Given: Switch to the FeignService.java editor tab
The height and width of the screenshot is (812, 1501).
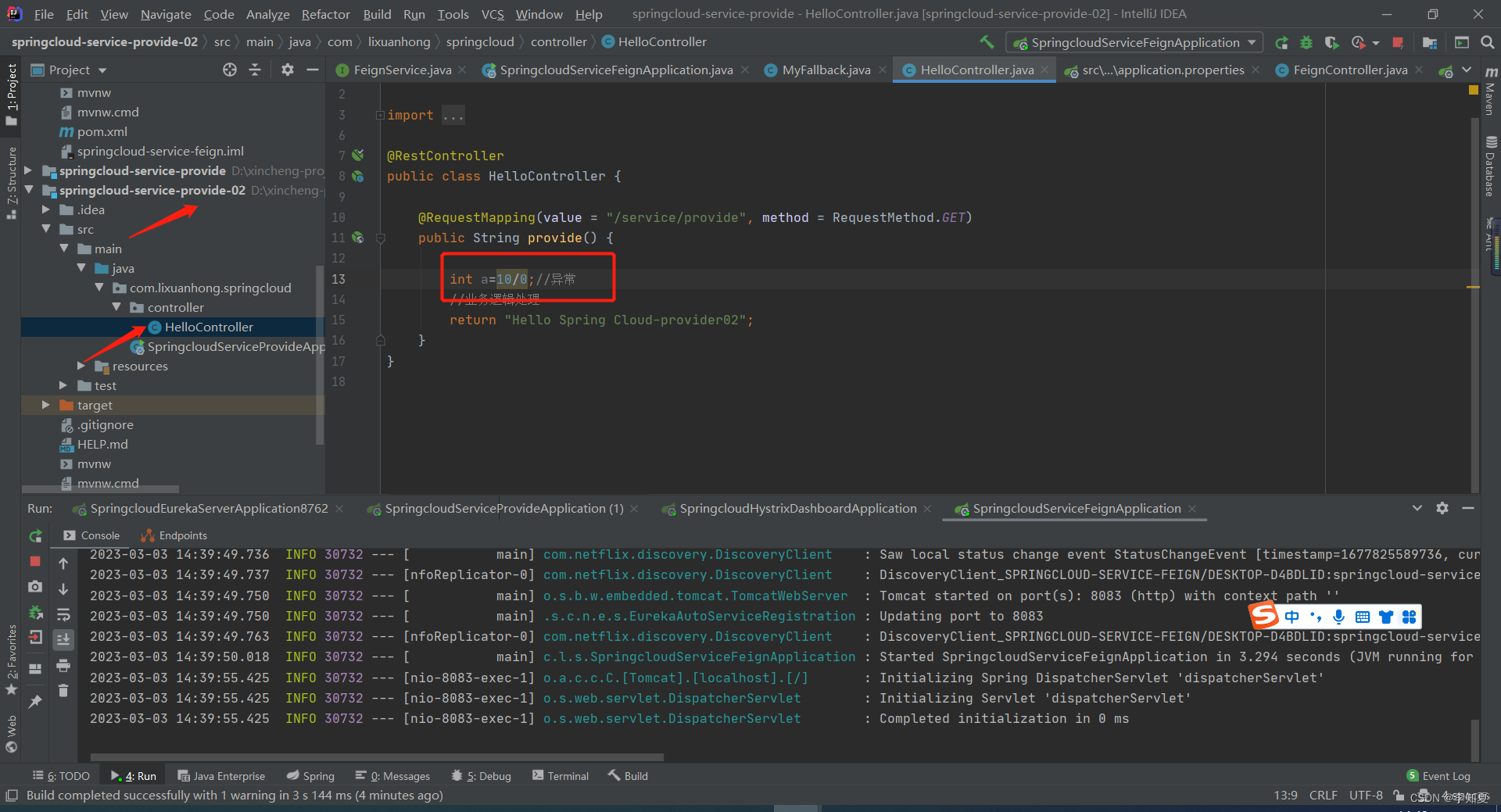Looking at the screenshot, I should coord(401,70).
